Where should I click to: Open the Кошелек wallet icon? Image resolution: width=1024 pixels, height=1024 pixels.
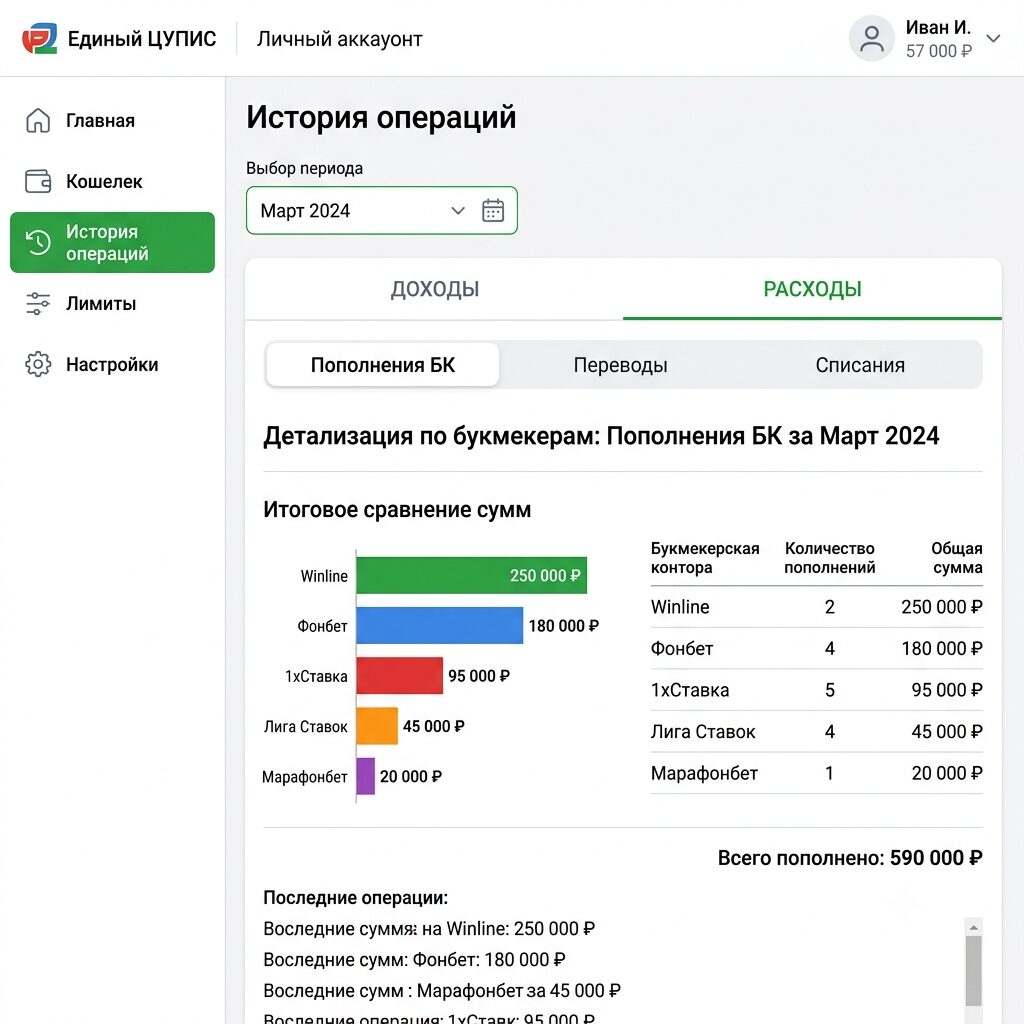pos(38,181)
